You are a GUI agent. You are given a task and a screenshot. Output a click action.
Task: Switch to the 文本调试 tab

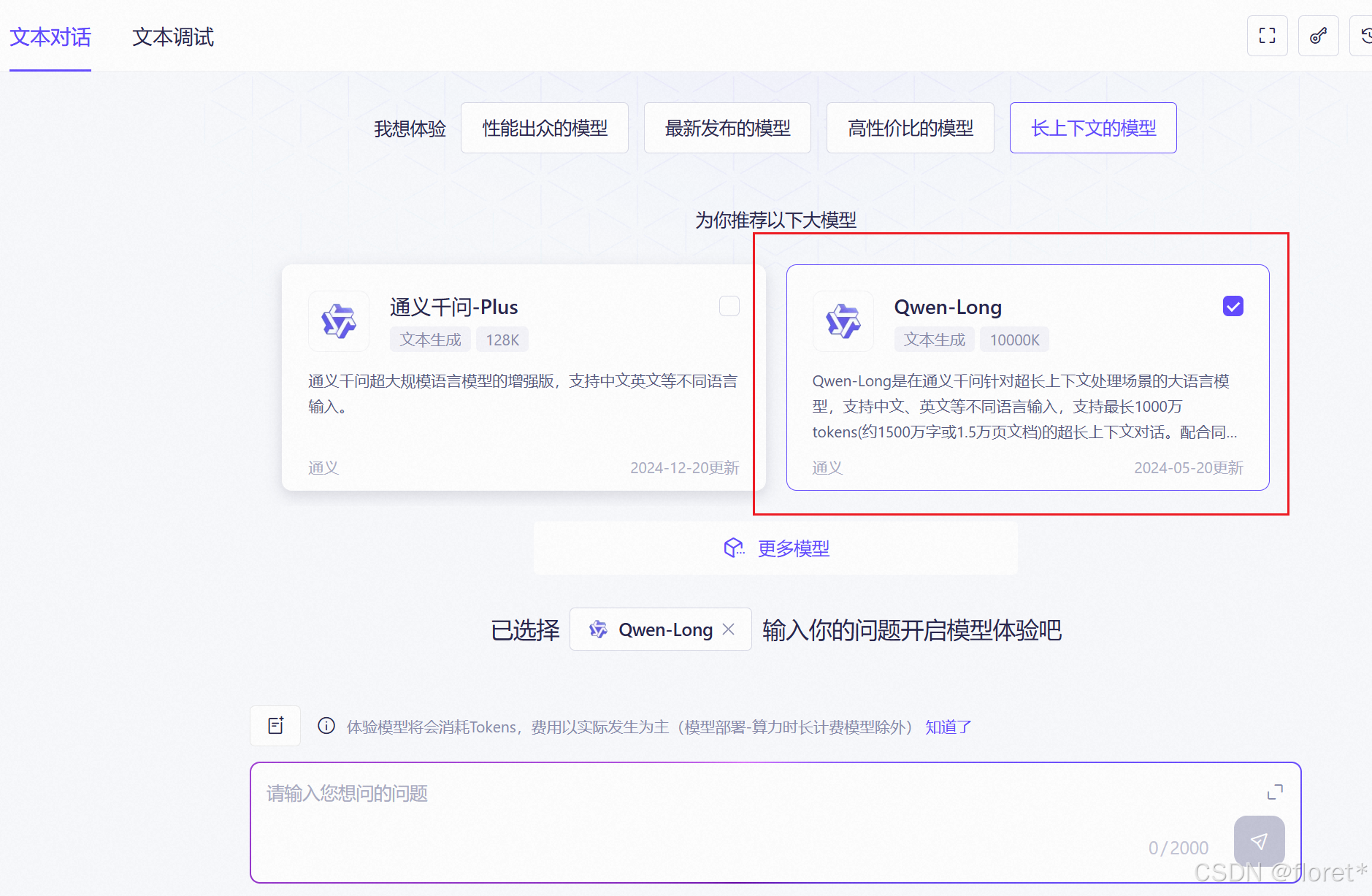173,37
